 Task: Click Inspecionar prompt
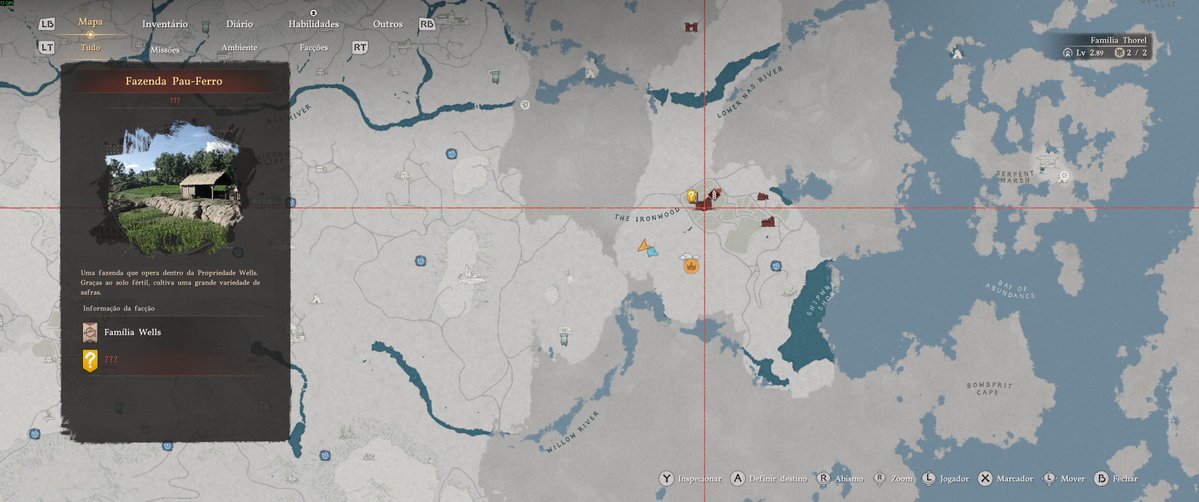(700, 479)
